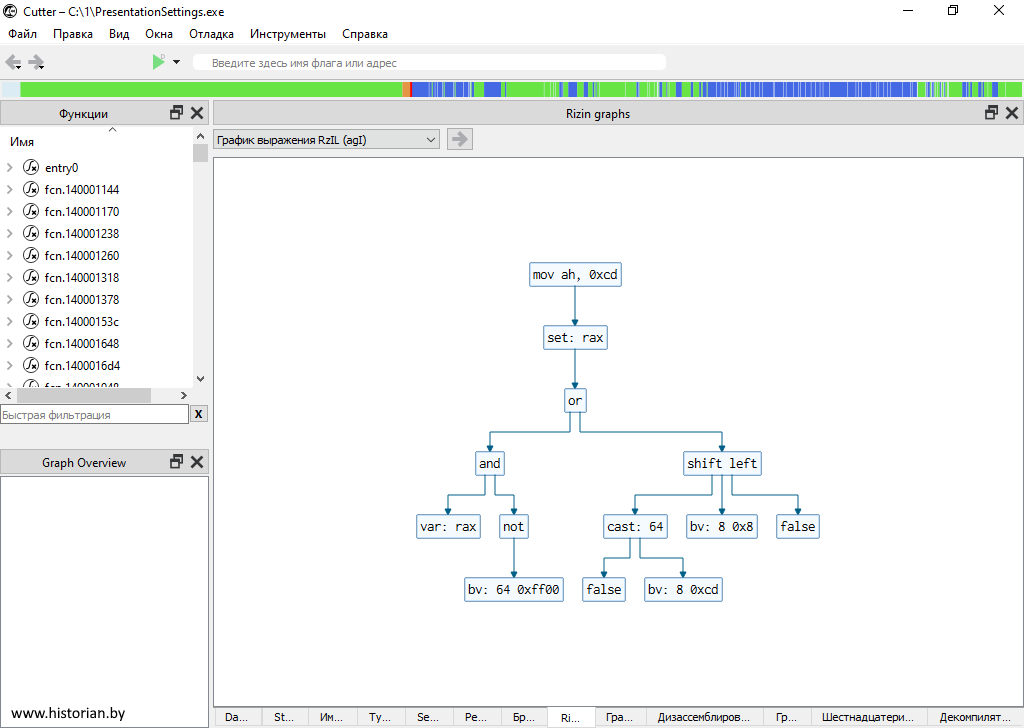Open the debug play button dropdown arrow
The height and width of the screenshot is (728, 1024).
pos(177,62)
